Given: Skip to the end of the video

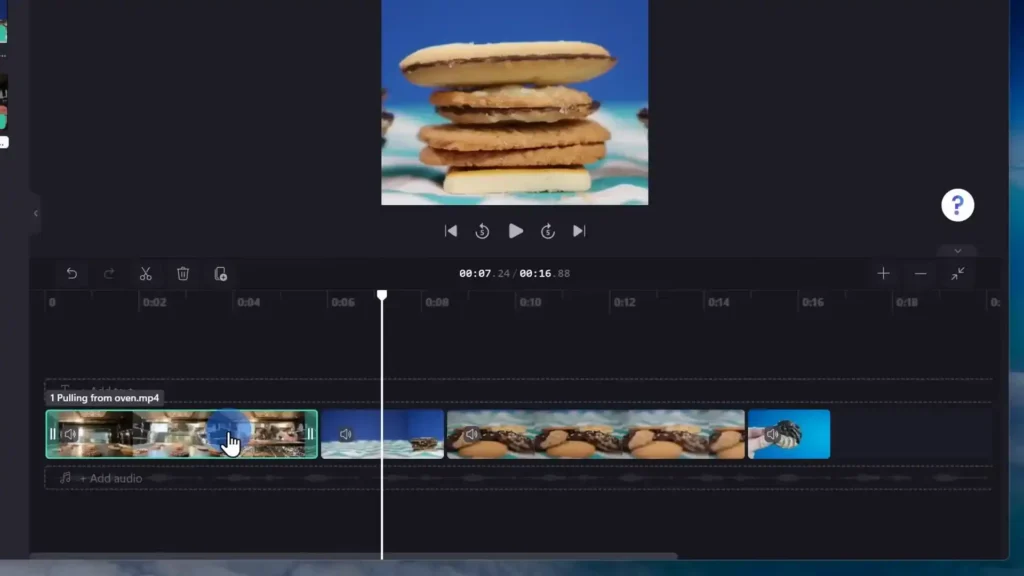Looking at the screenshot, I should pyautogui.click(x=580, y=230).
